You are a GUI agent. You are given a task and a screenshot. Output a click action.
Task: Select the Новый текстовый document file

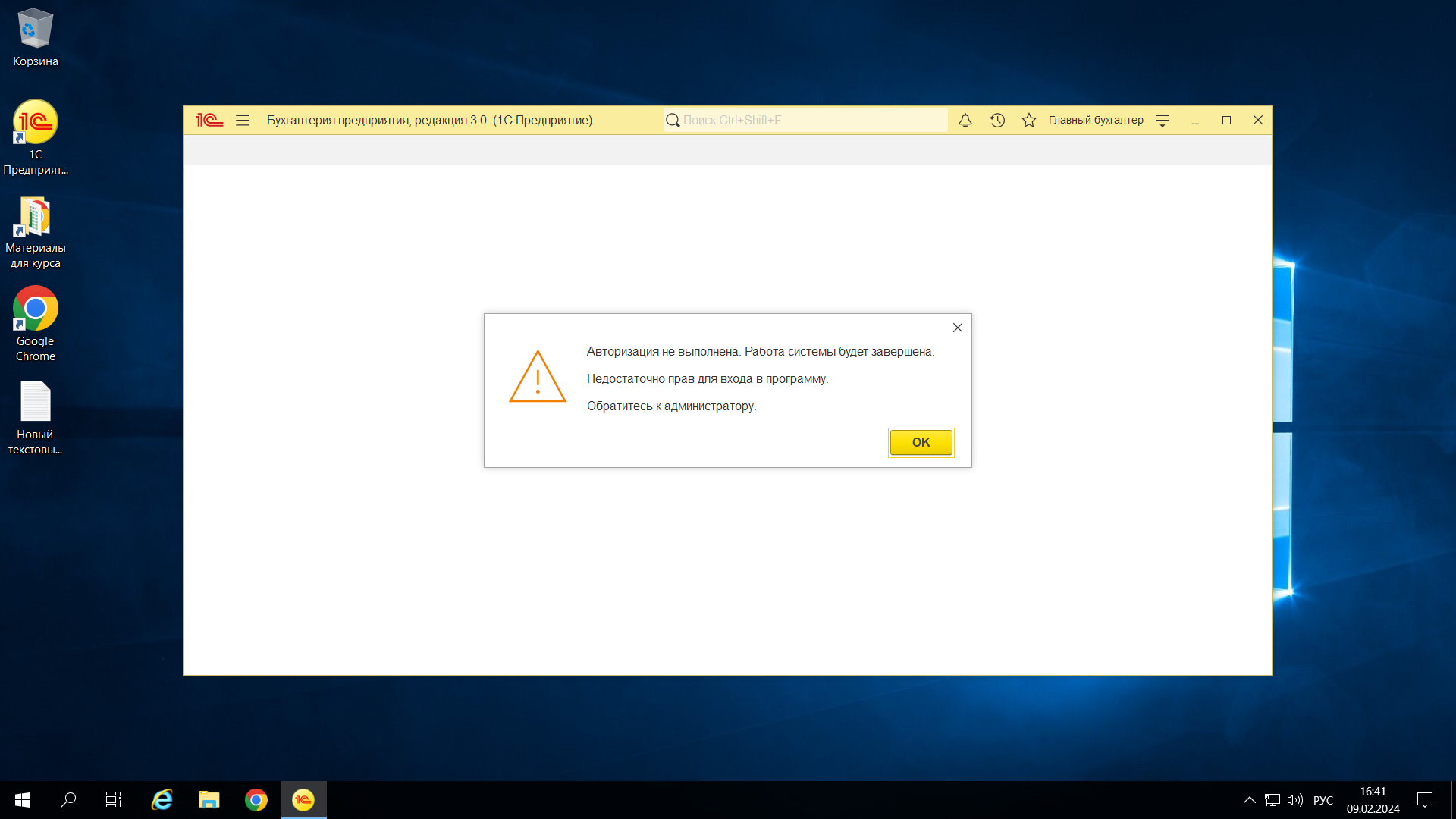(36, 402)
